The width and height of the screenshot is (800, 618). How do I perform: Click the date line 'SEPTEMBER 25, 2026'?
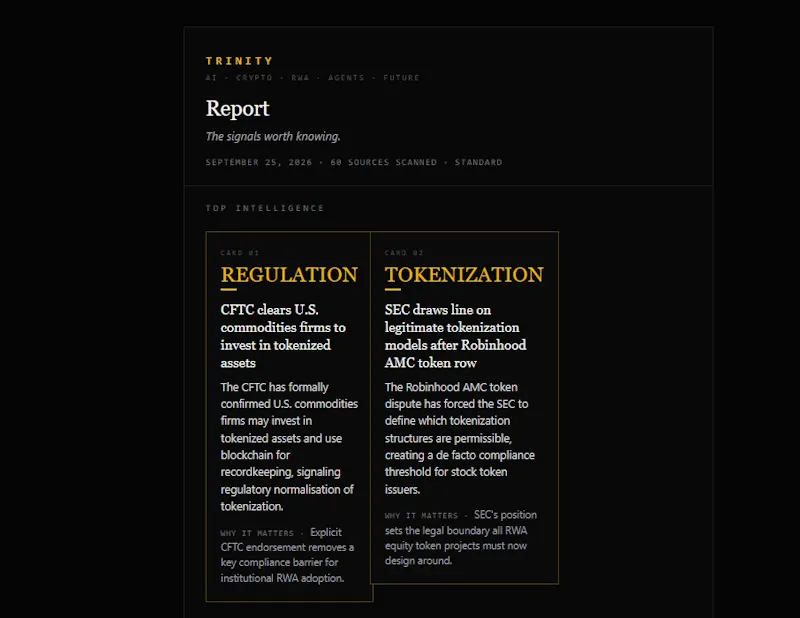pyautogui.click(x=259, y=162)
